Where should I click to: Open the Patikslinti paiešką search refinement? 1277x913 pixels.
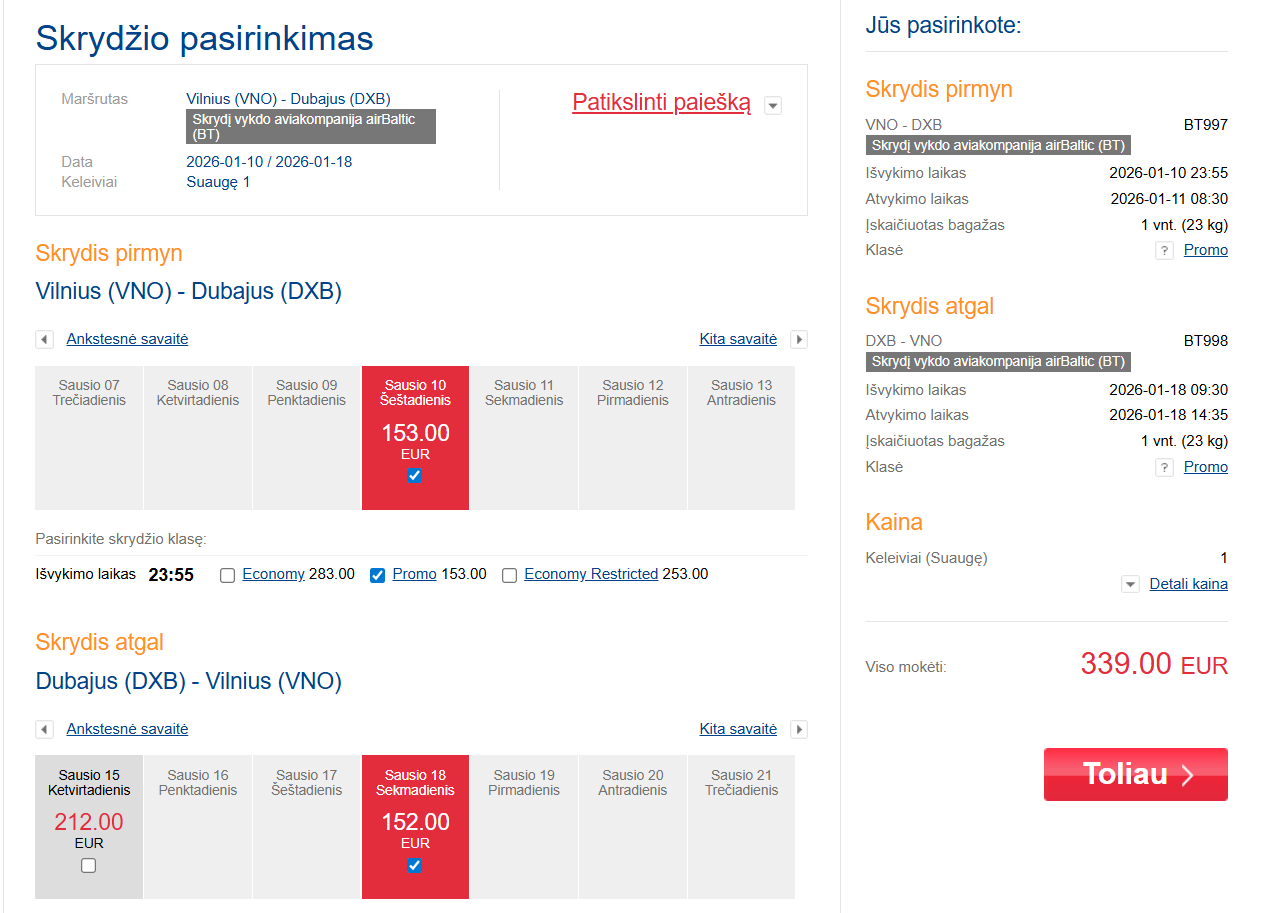[661, 102]
